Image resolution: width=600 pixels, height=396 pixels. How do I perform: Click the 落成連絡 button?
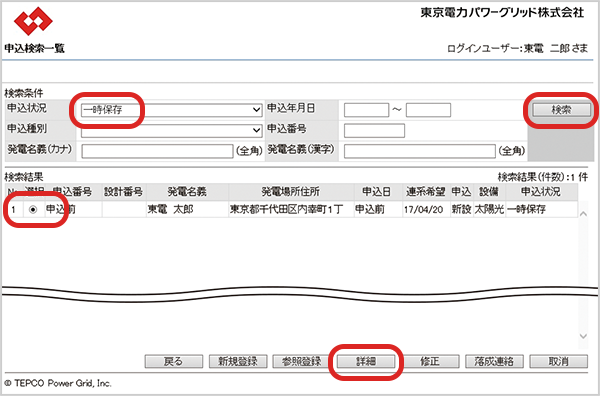coord(494,361)
